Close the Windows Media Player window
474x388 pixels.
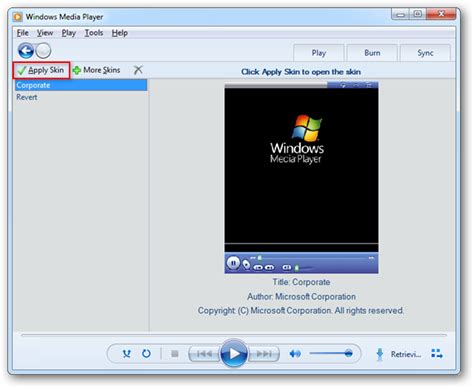(441, 14)
